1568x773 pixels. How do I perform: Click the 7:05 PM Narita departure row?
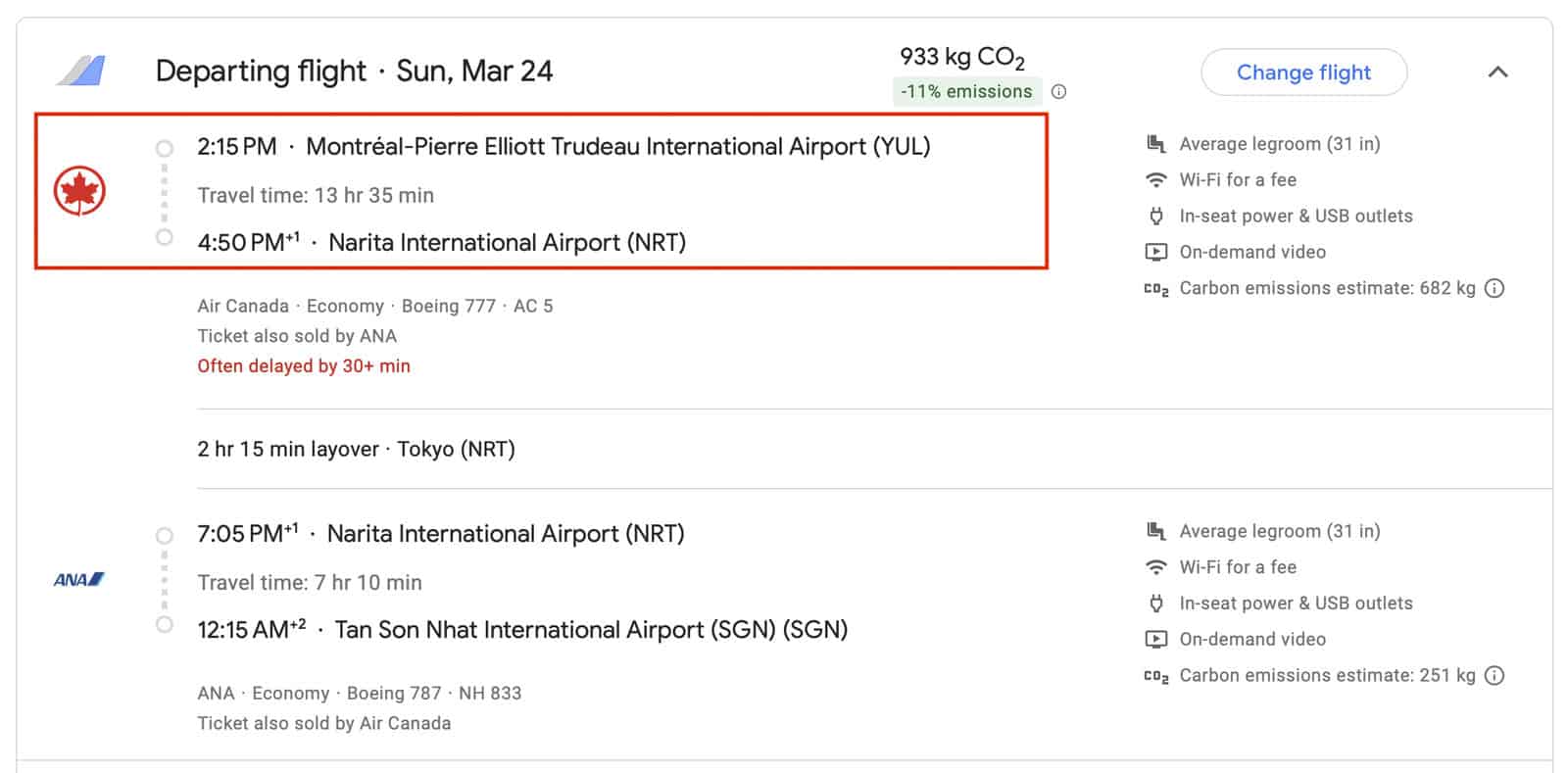click(x=441, y=534)
